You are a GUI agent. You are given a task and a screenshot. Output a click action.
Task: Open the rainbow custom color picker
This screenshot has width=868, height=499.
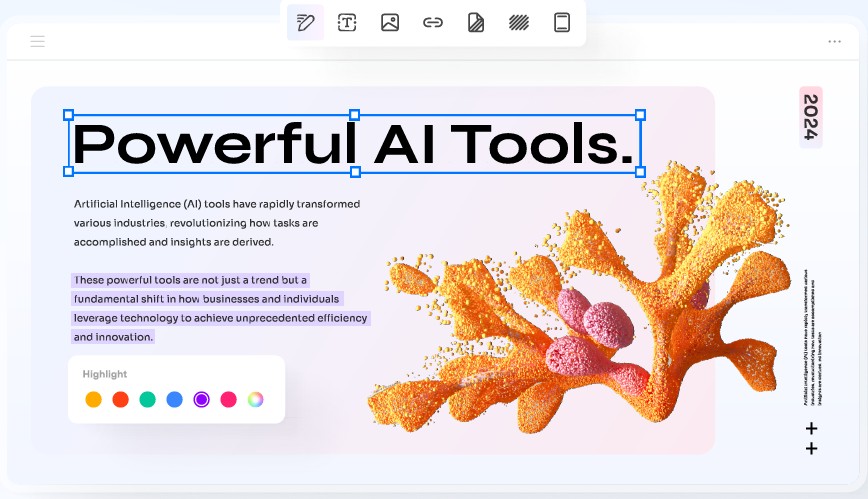point(255,399)
